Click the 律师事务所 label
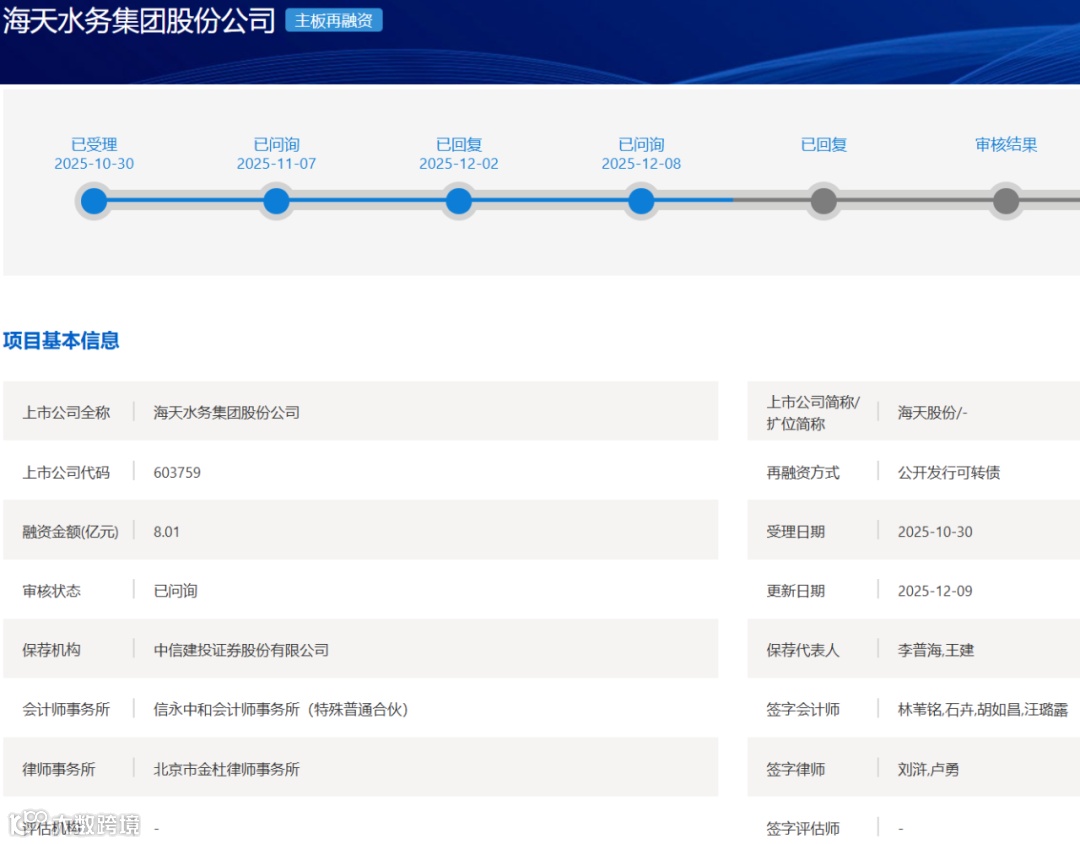1080x844 pixels. pyautogui.click(x=59, y=770)
